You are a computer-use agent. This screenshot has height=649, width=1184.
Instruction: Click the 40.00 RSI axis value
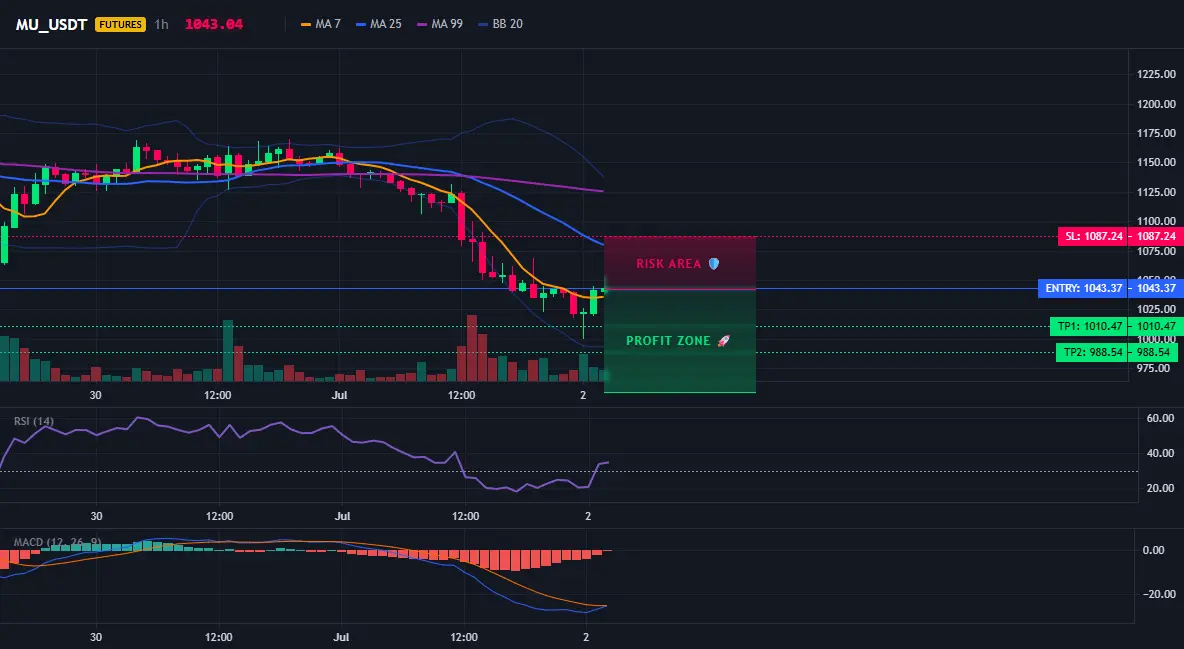click(1161, 453)
